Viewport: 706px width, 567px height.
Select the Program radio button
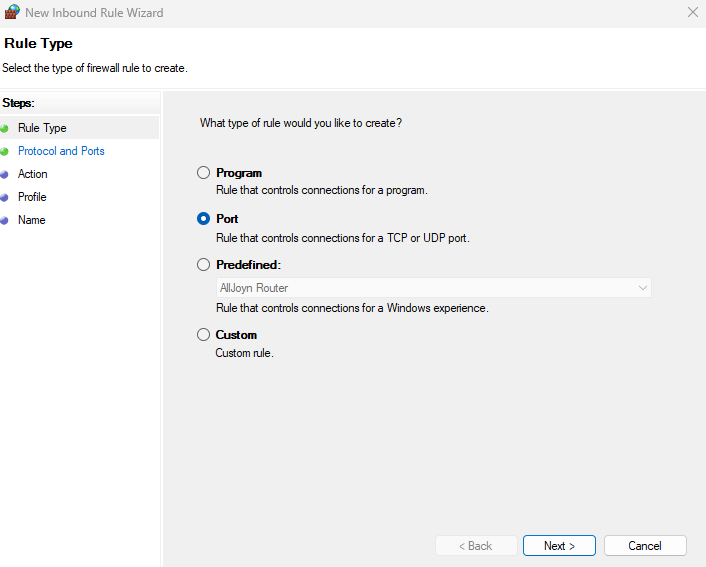204,173
